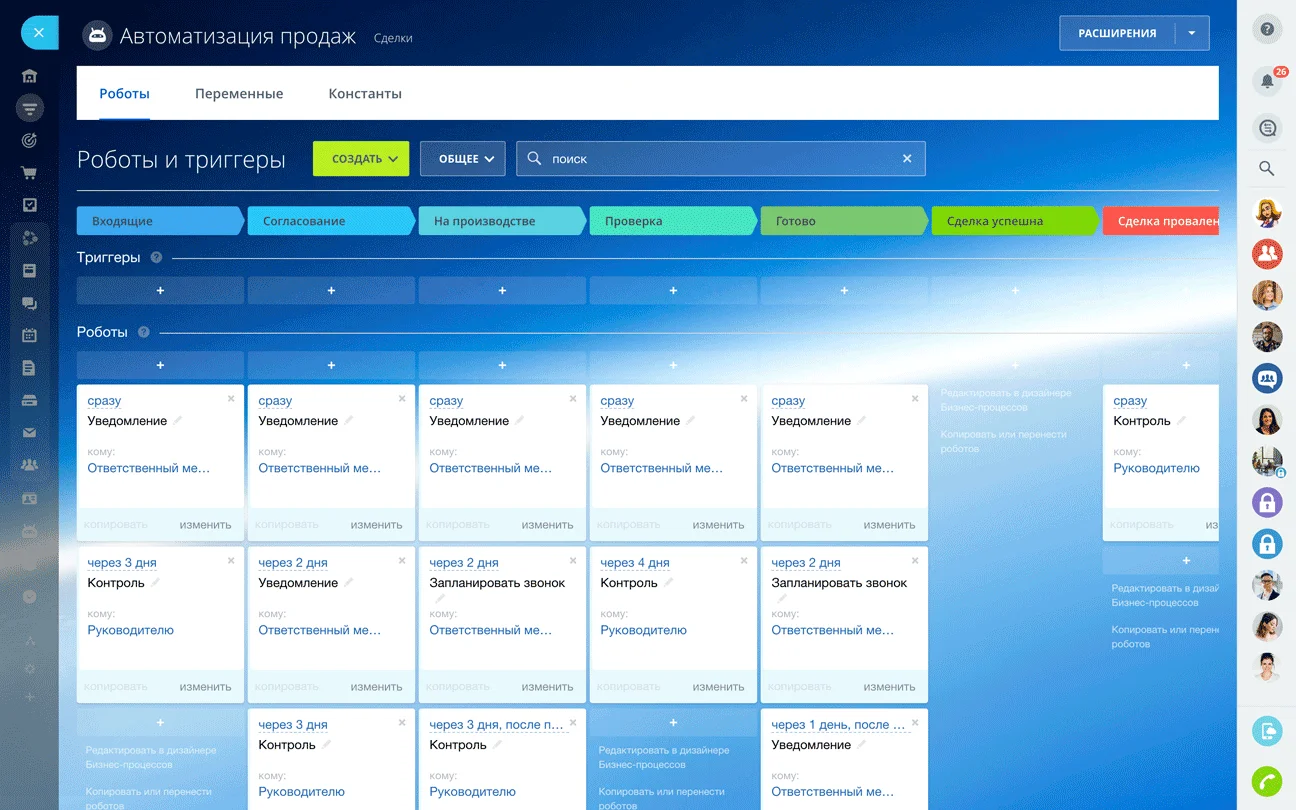Viewport: 1296px width, 810px height.
Task: Click the shopping cart icon in left sidebar
Action: point(29,173)
